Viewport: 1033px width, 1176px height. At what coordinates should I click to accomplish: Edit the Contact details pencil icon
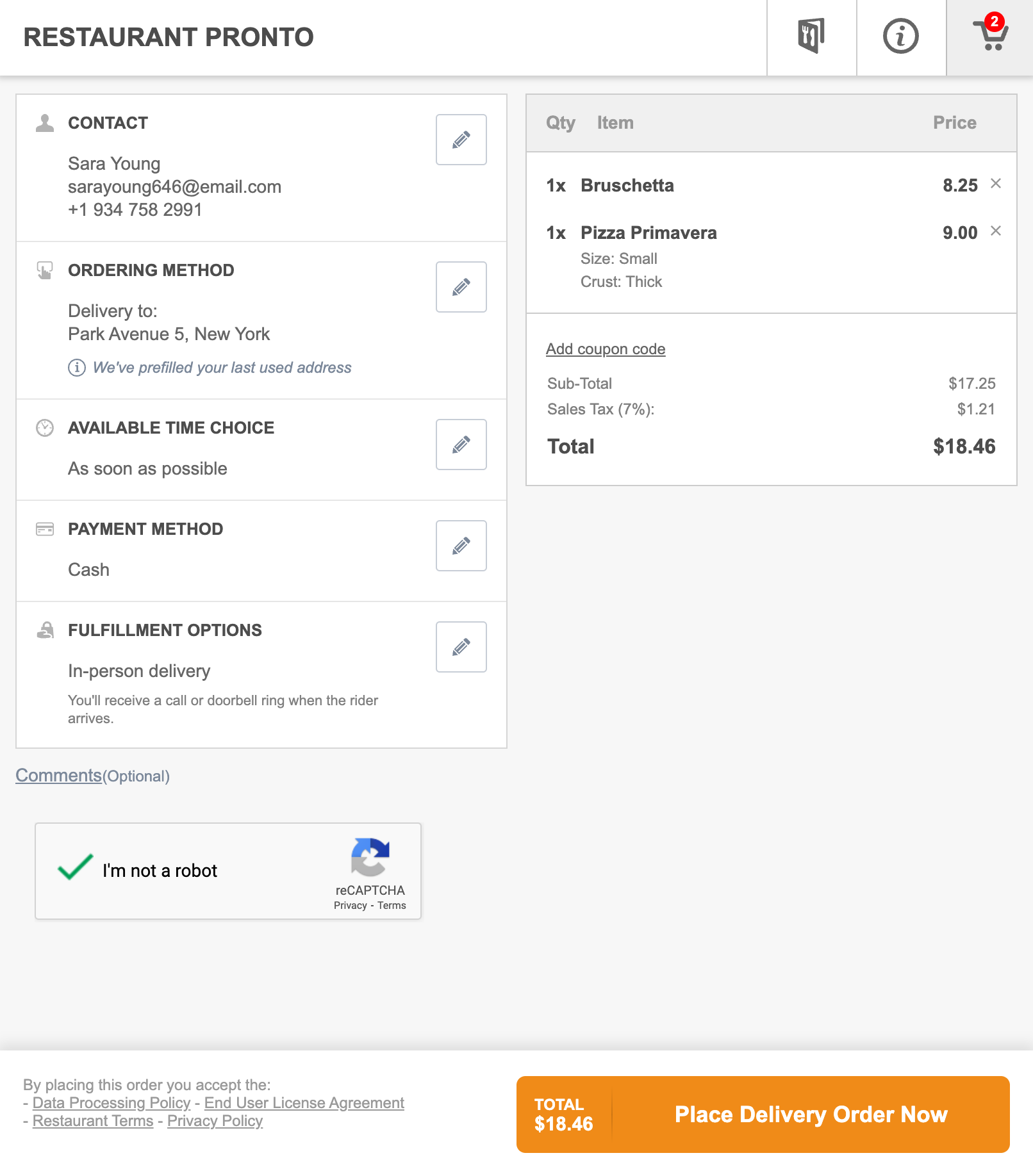(461, 140)
